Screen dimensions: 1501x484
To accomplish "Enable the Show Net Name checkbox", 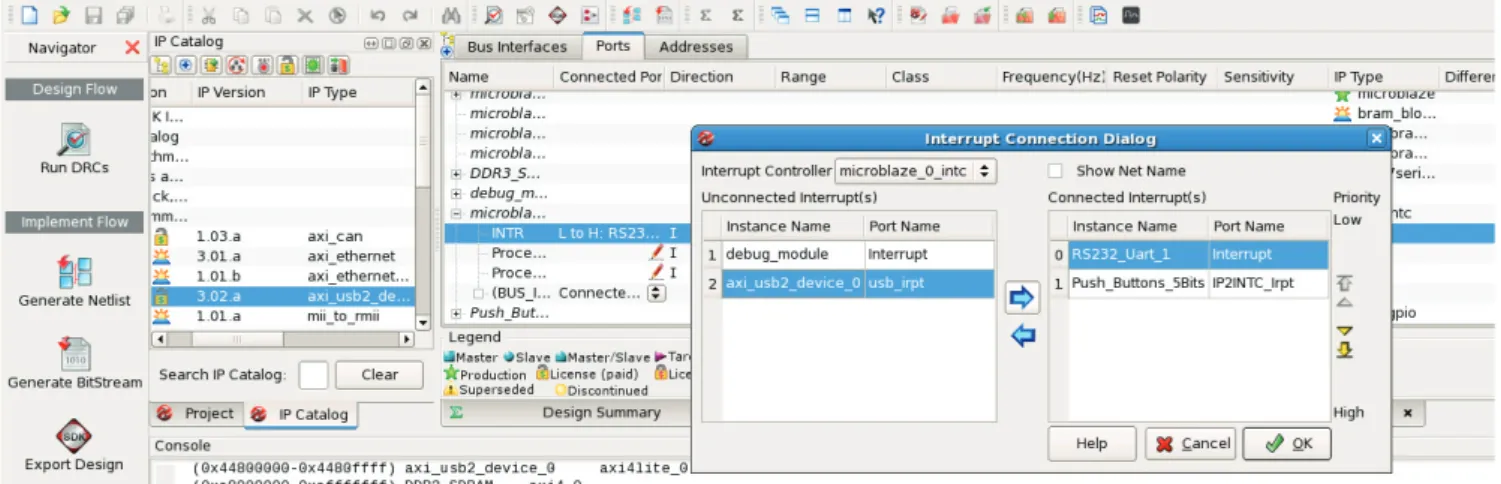I will click(1055, 171).
